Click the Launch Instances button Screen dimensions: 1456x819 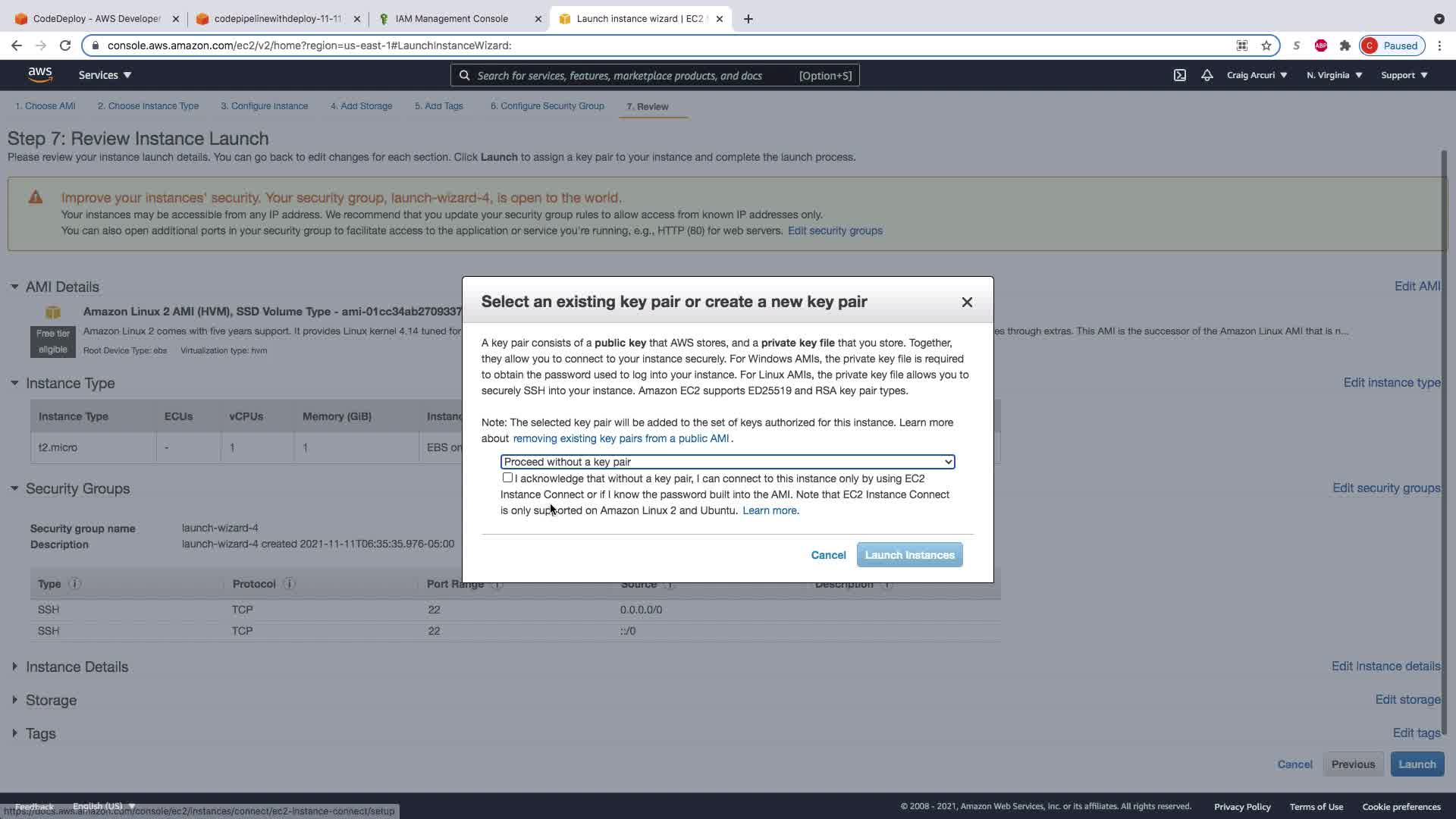909,555
